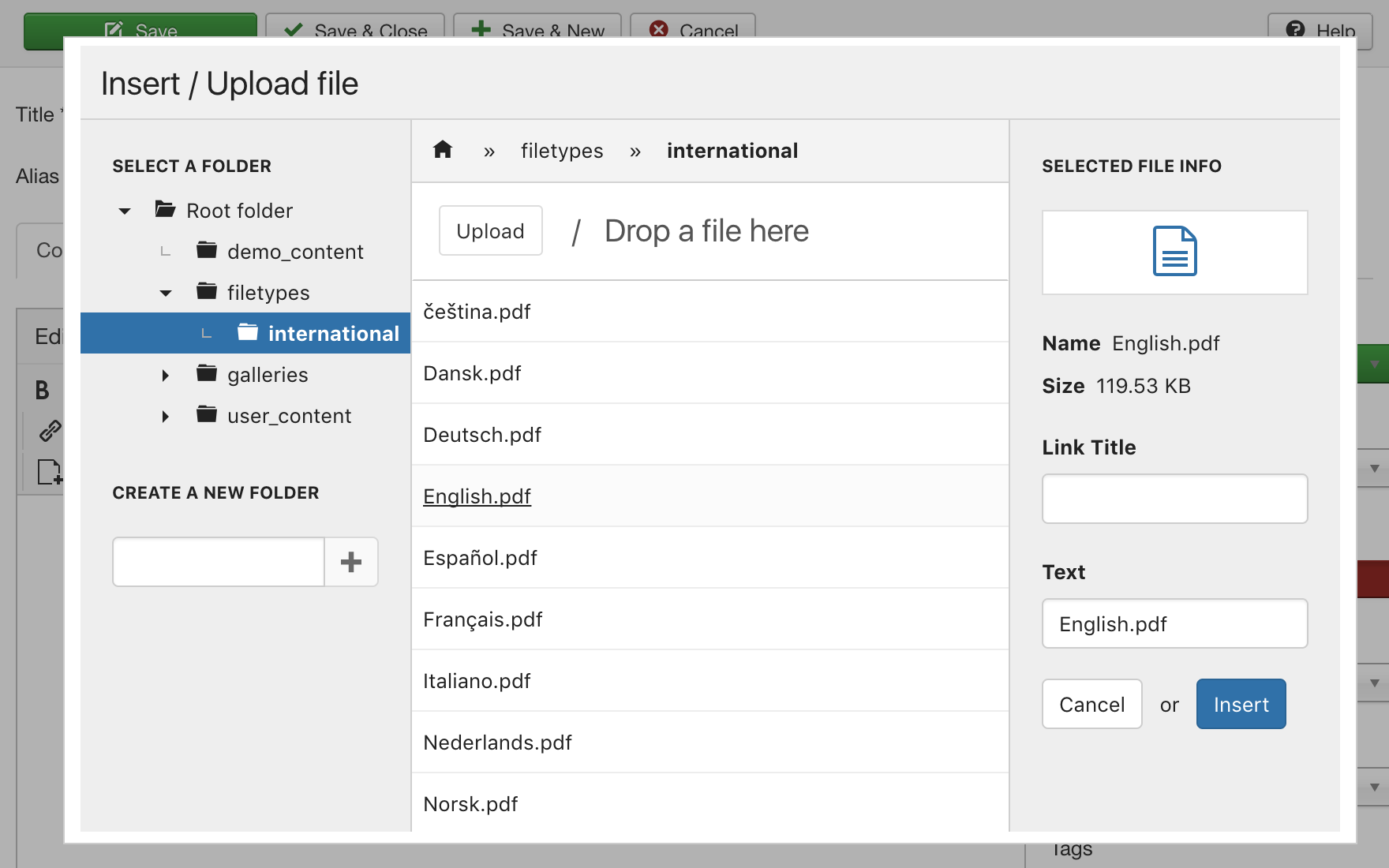Click the user_content folder icon

(207, 415)
